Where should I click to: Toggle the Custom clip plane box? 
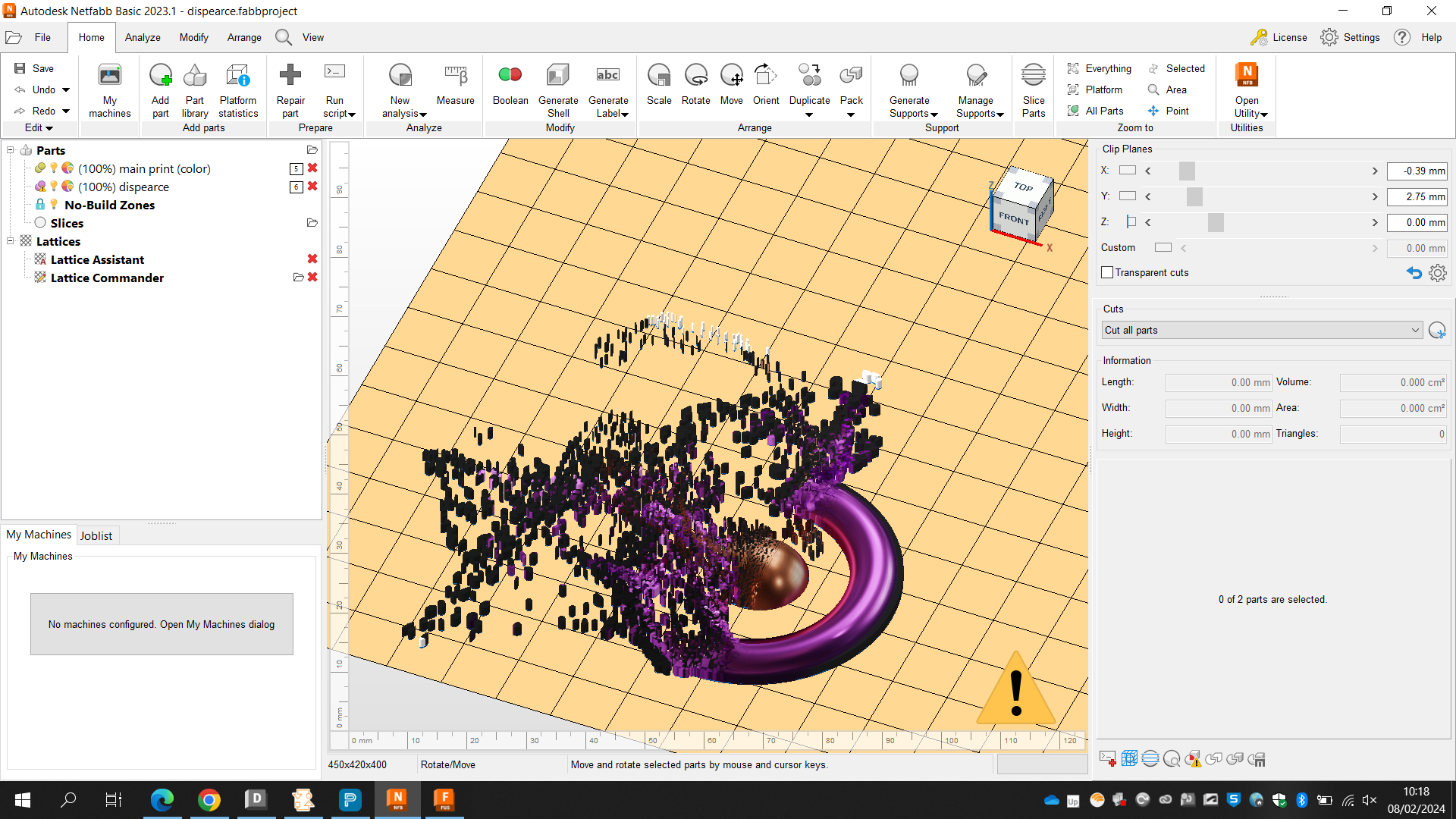pos(1163,248)
